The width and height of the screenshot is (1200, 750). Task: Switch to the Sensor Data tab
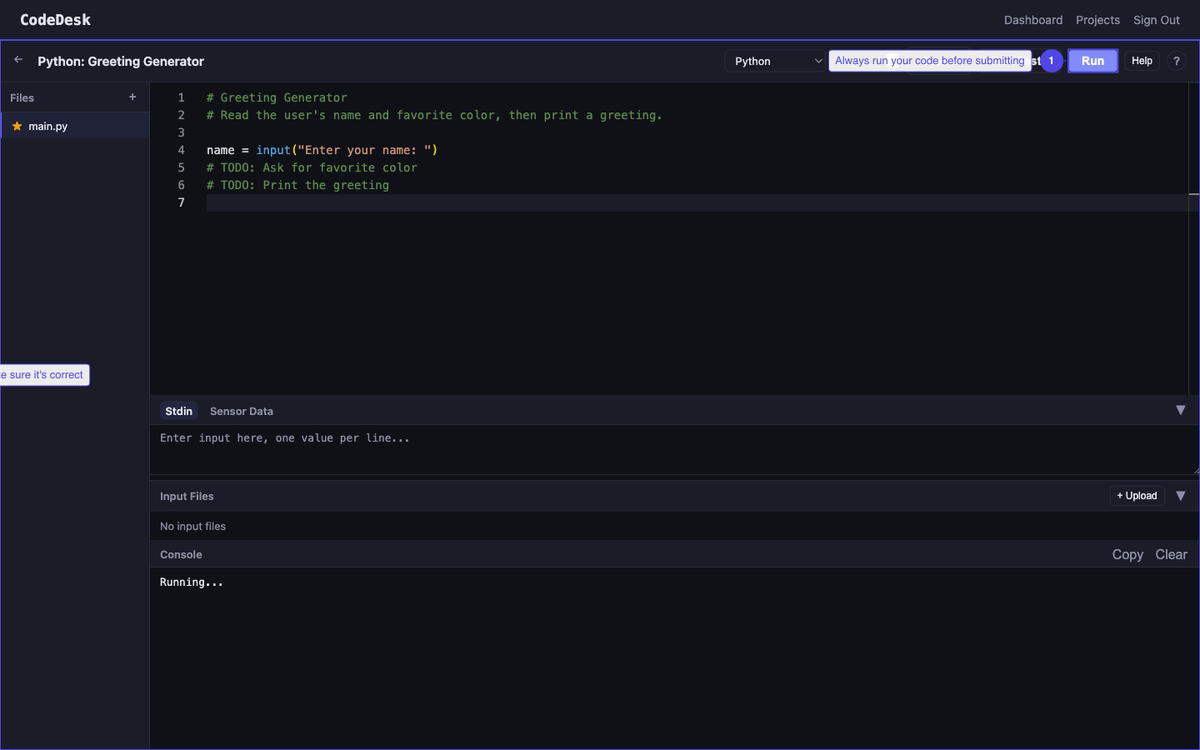click(241, 411)
